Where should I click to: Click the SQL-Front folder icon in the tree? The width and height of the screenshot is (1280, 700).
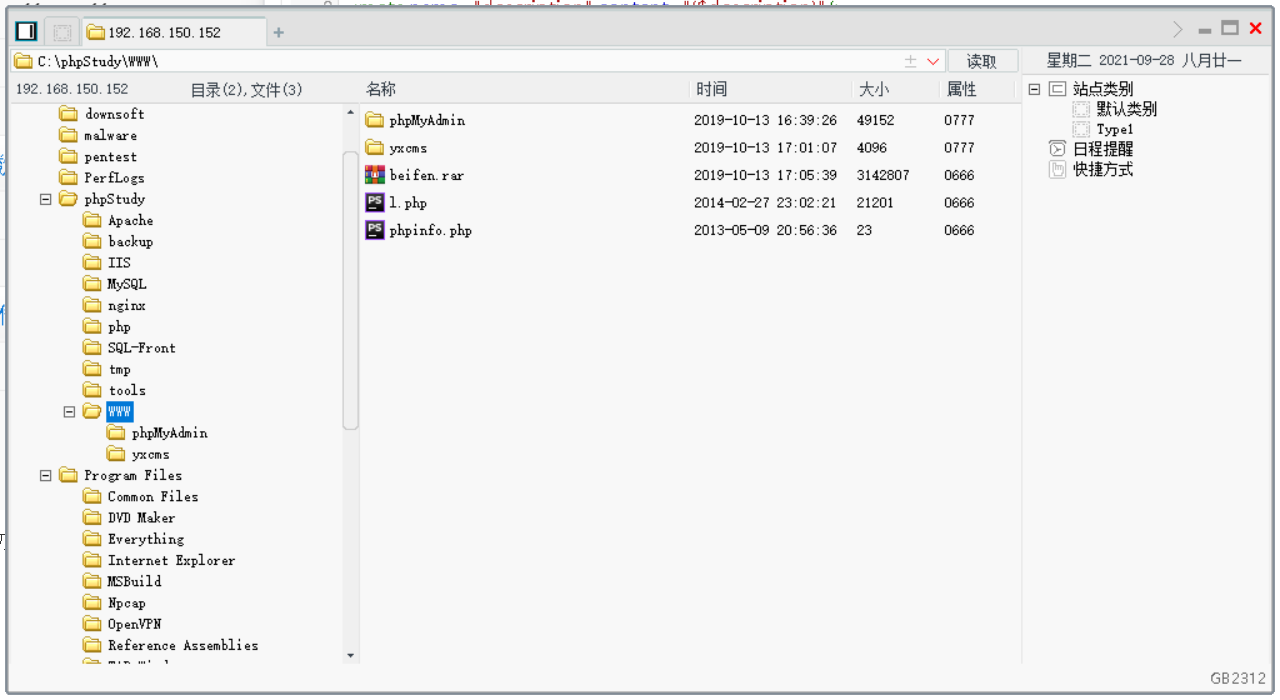(92, 348)
